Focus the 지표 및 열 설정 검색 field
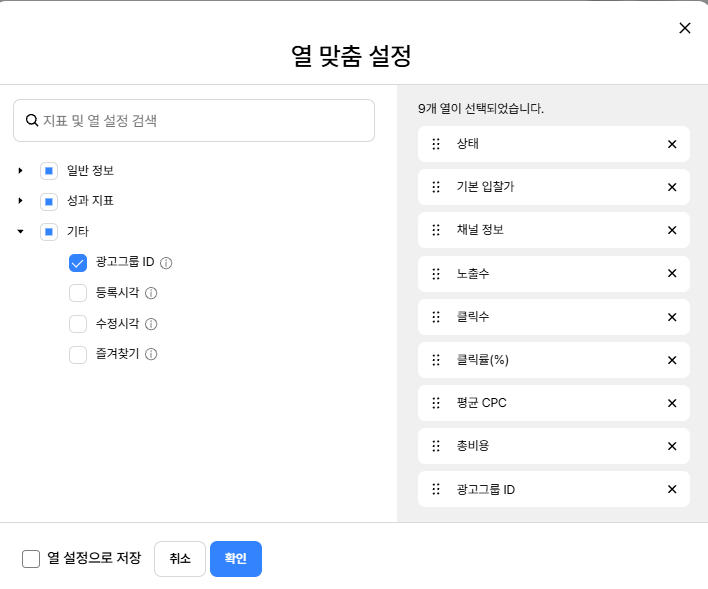This screenshot has height=589, width=708. coord(194,121)
